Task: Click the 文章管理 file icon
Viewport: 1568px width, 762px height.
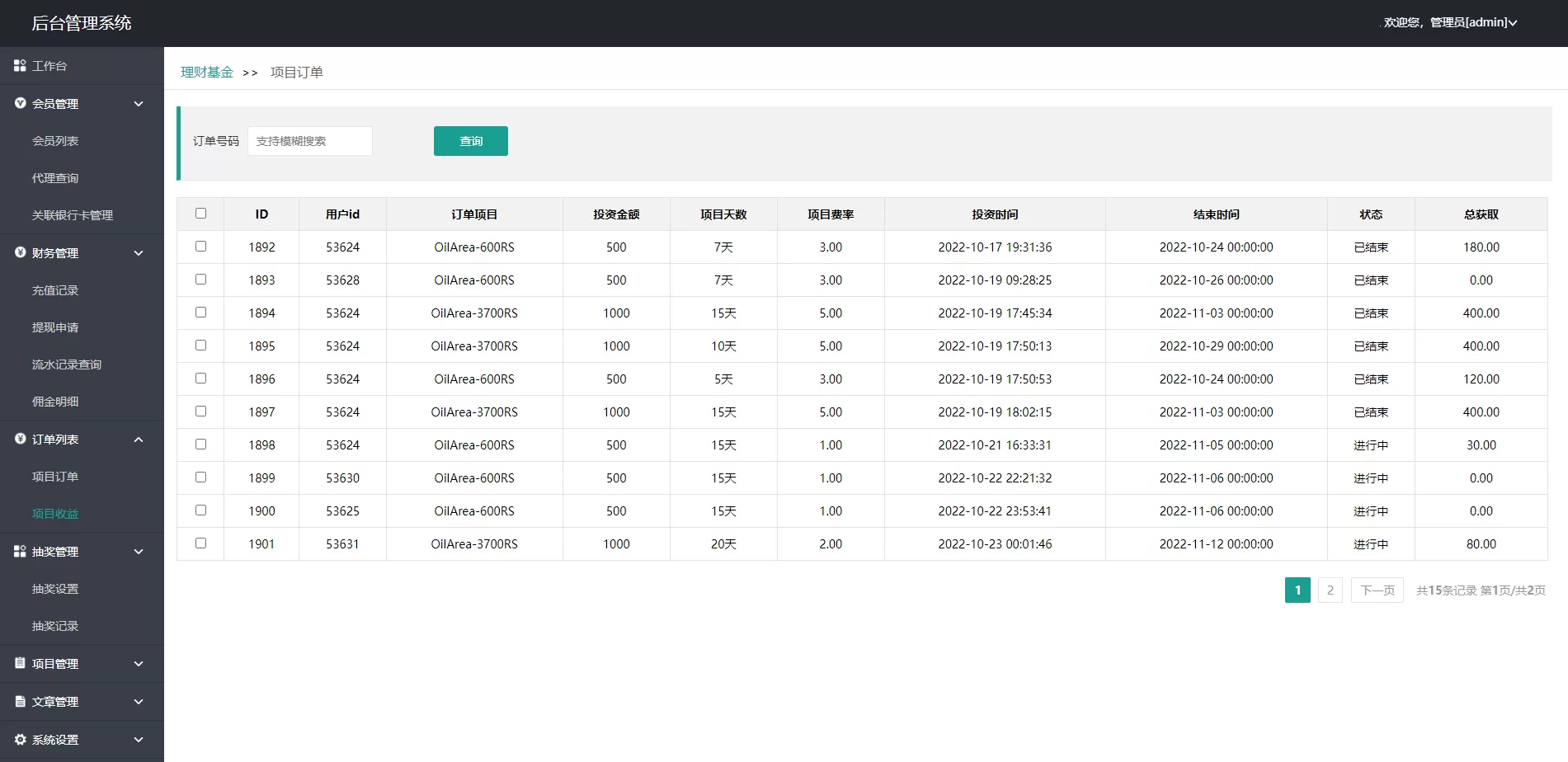Action: [20, 701]
